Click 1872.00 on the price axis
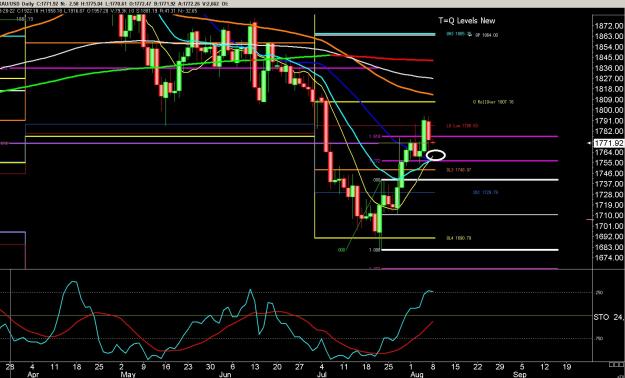The width and height of the screenshot is (625, 378). [x=609, y=26]
